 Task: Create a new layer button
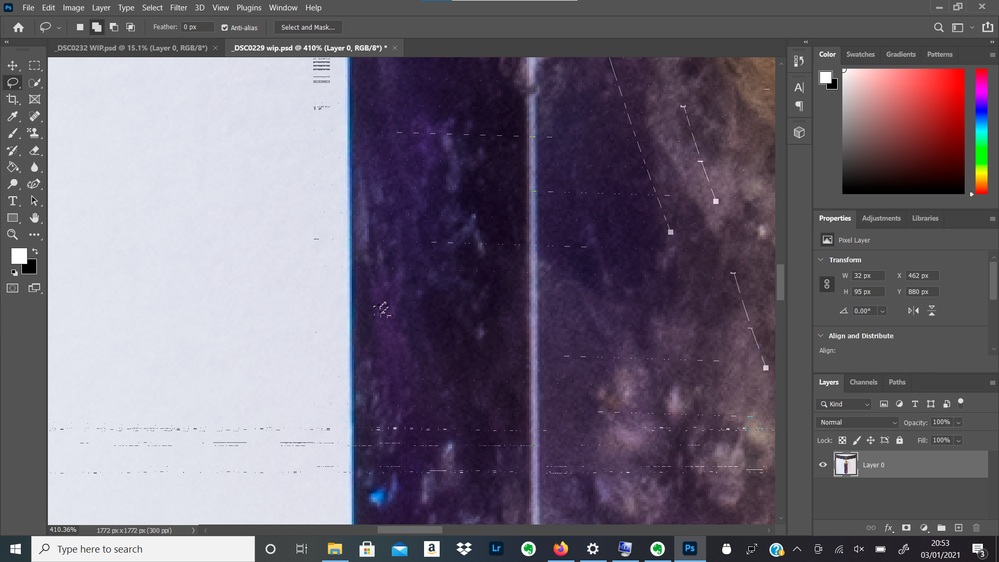(x=958, y=528)
